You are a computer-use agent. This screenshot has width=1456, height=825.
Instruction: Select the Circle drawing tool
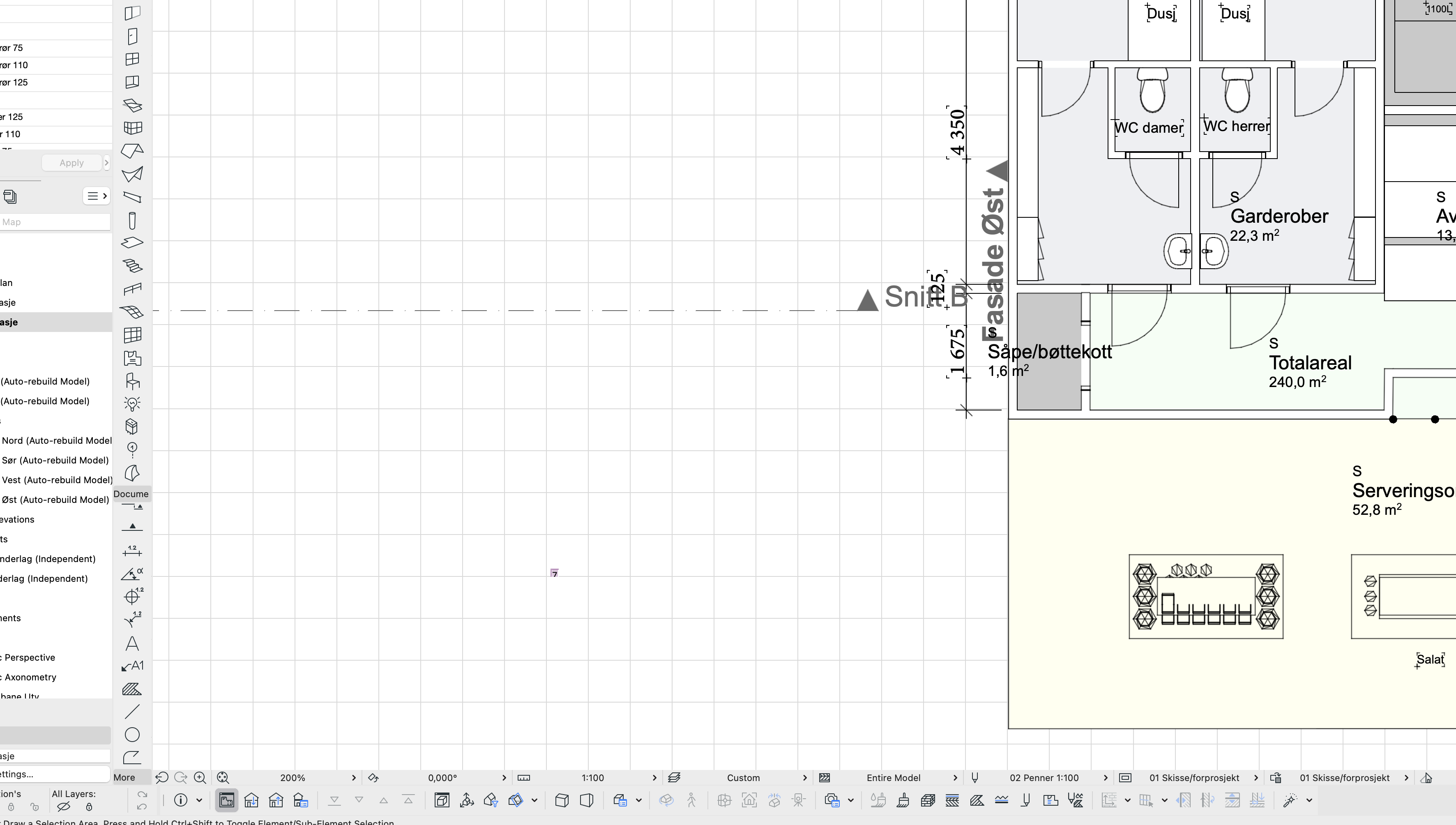[x=132, y=734]
